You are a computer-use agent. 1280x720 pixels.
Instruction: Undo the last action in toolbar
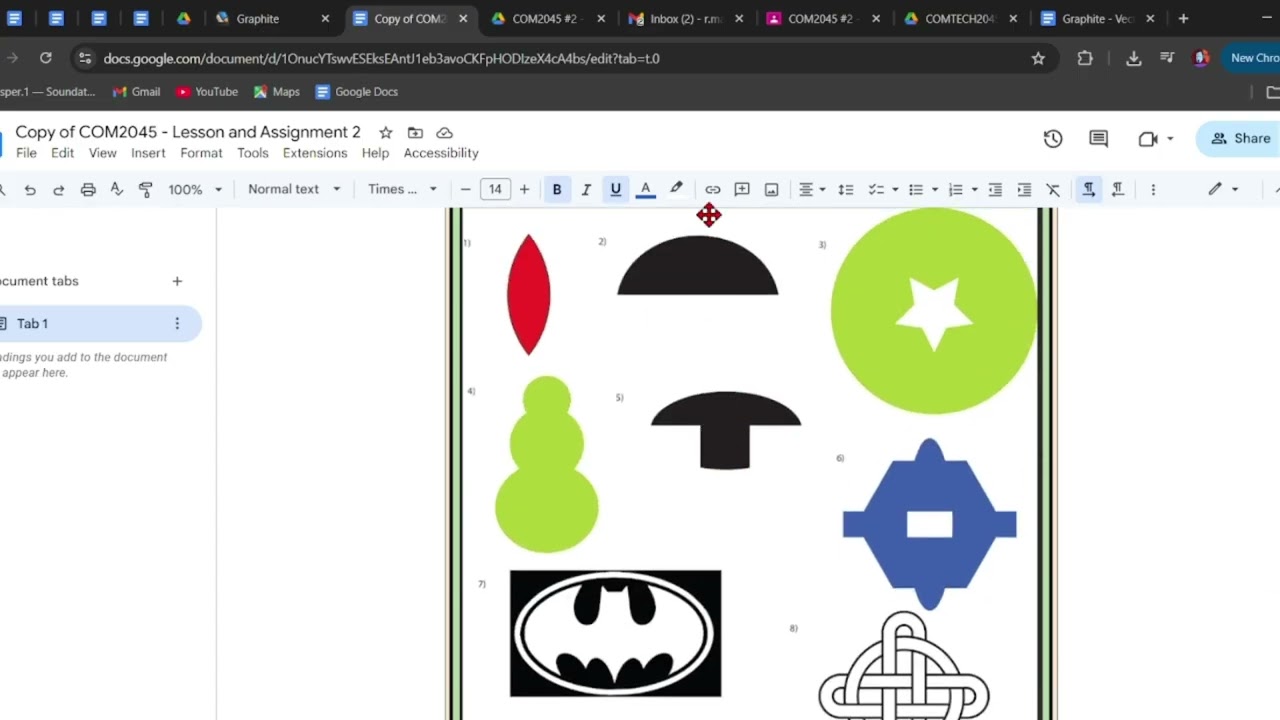coord(30,189)
